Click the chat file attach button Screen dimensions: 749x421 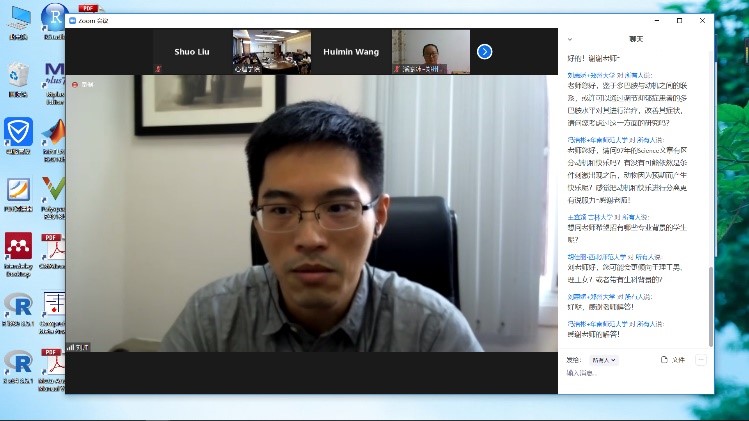pyautogui.click(x=673, y=359)
